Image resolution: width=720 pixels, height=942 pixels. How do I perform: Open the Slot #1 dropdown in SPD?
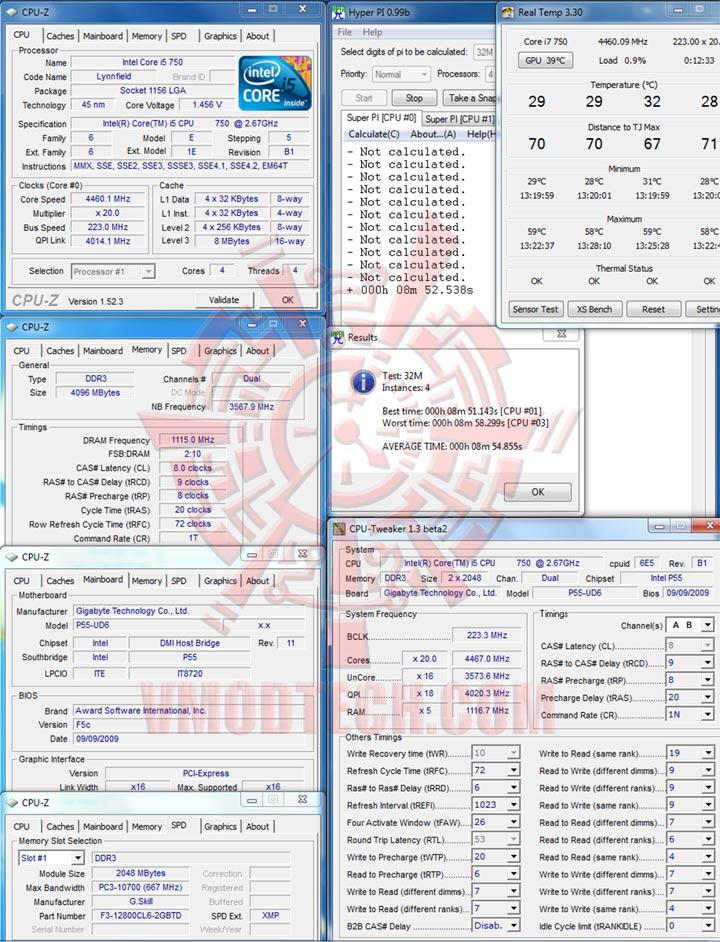(x=51, y=858)
